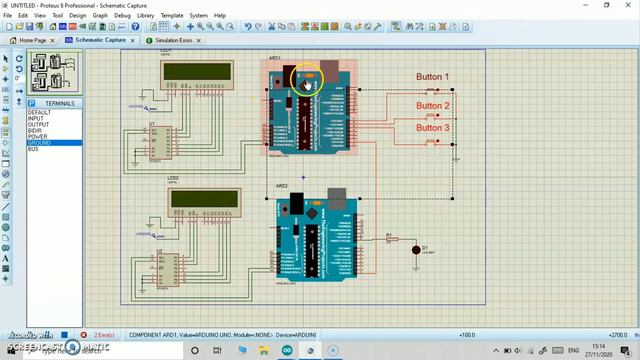Viewport: 640px width, 360px height.
Task: Click the Home Page toolbar icon
Action: pyautogui.click(x=53, y=27)
